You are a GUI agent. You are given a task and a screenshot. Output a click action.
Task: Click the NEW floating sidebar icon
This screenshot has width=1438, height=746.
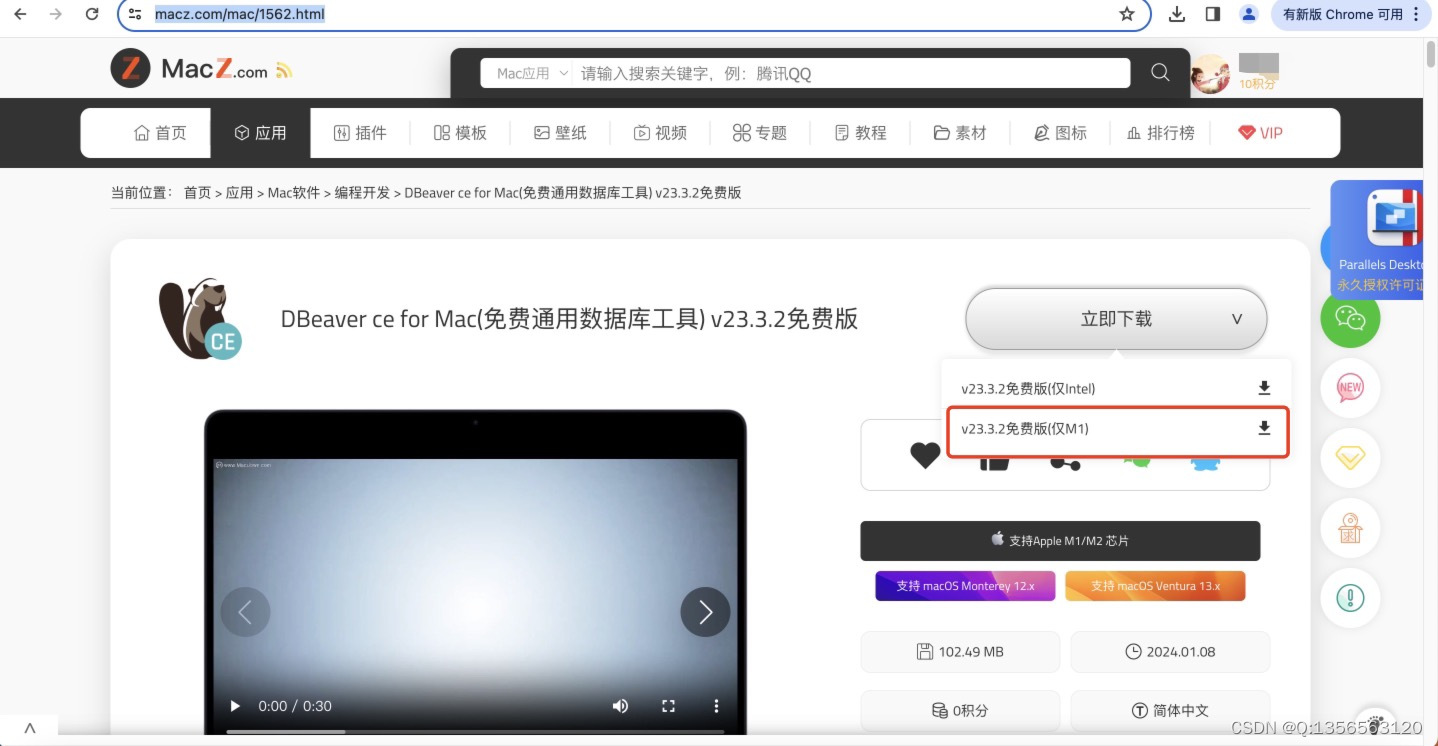click(1350, 388)
